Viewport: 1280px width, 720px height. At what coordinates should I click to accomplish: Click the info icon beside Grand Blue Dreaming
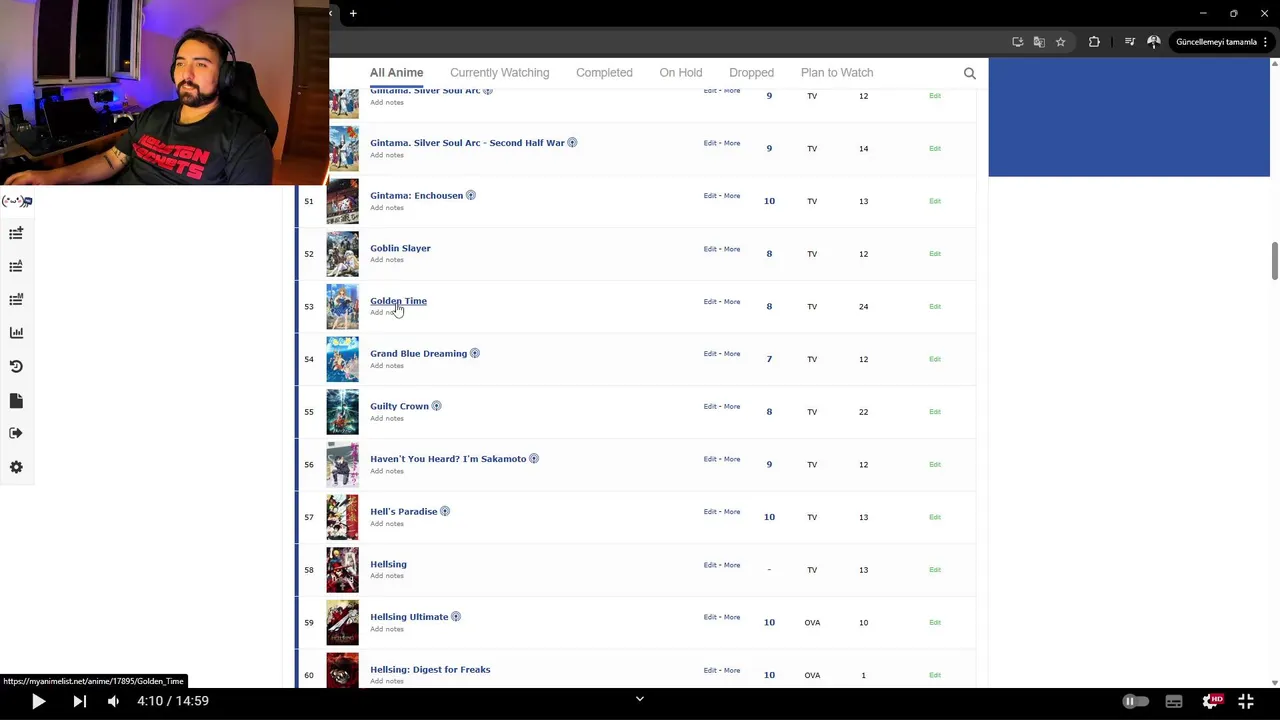[475, 353]
